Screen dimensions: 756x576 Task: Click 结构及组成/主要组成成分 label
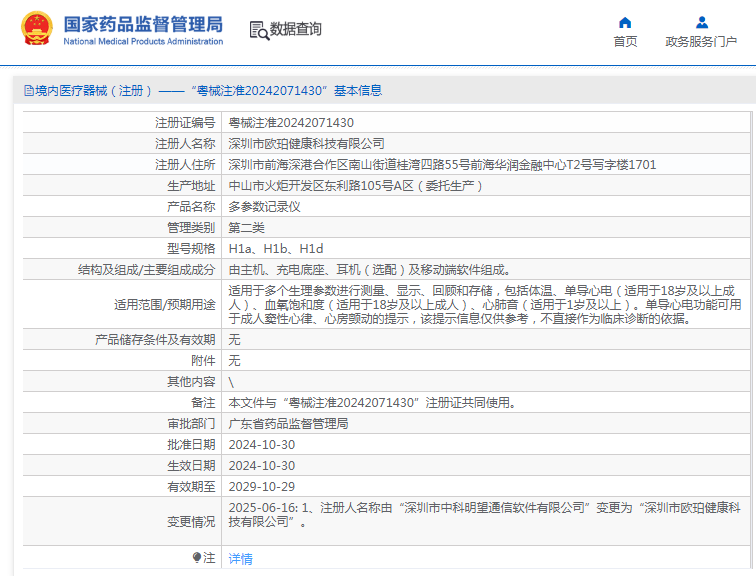click(147, 269)
